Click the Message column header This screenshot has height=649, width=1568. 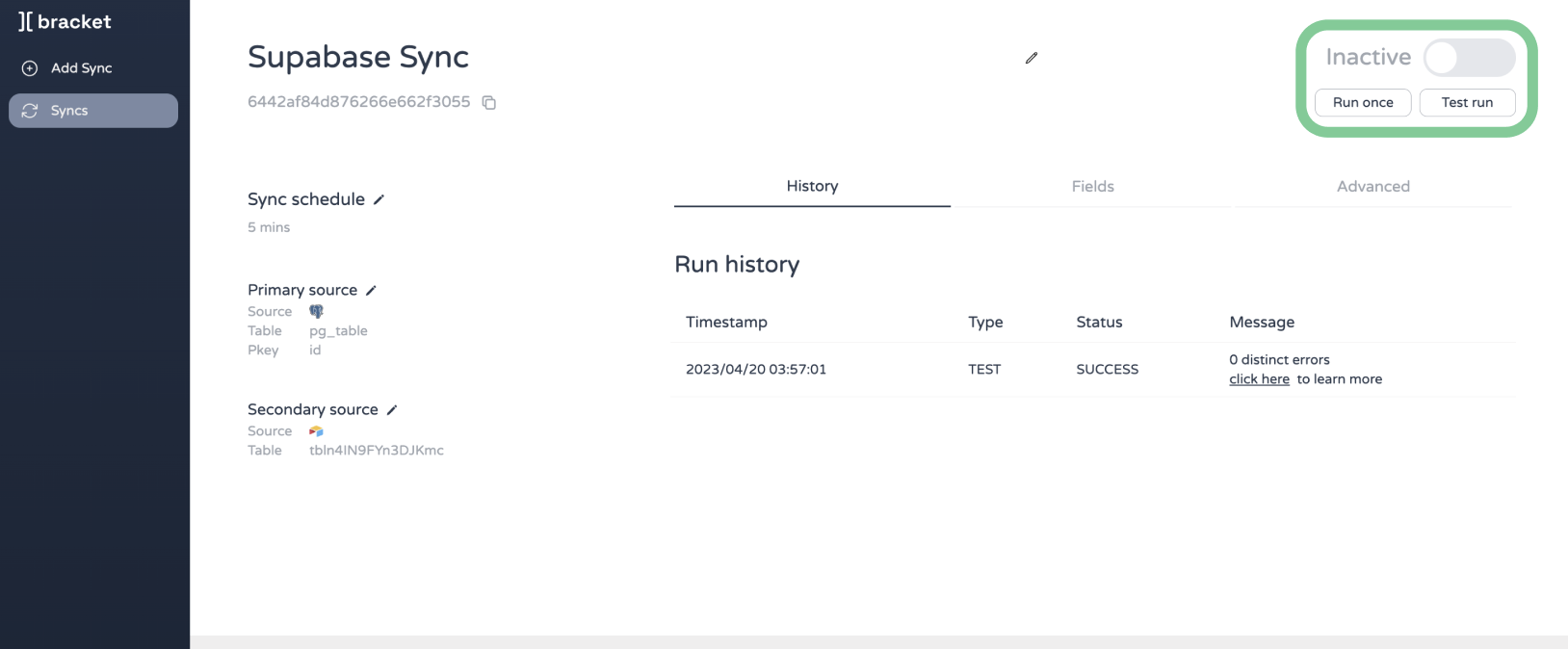(1262, 323)
